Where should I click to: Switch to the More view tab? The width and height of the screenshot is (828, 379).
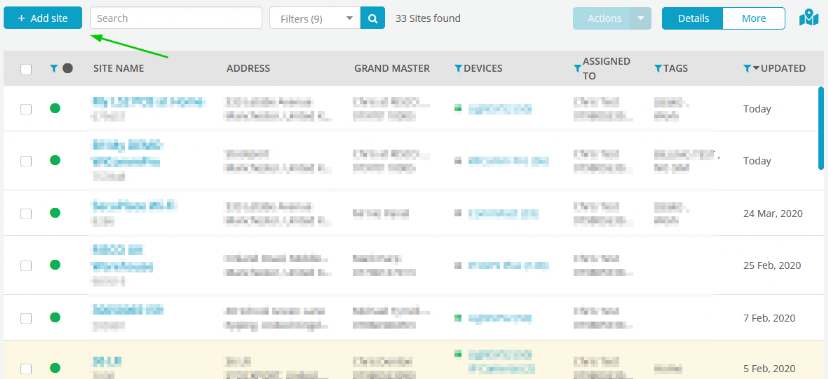[754, 18]
